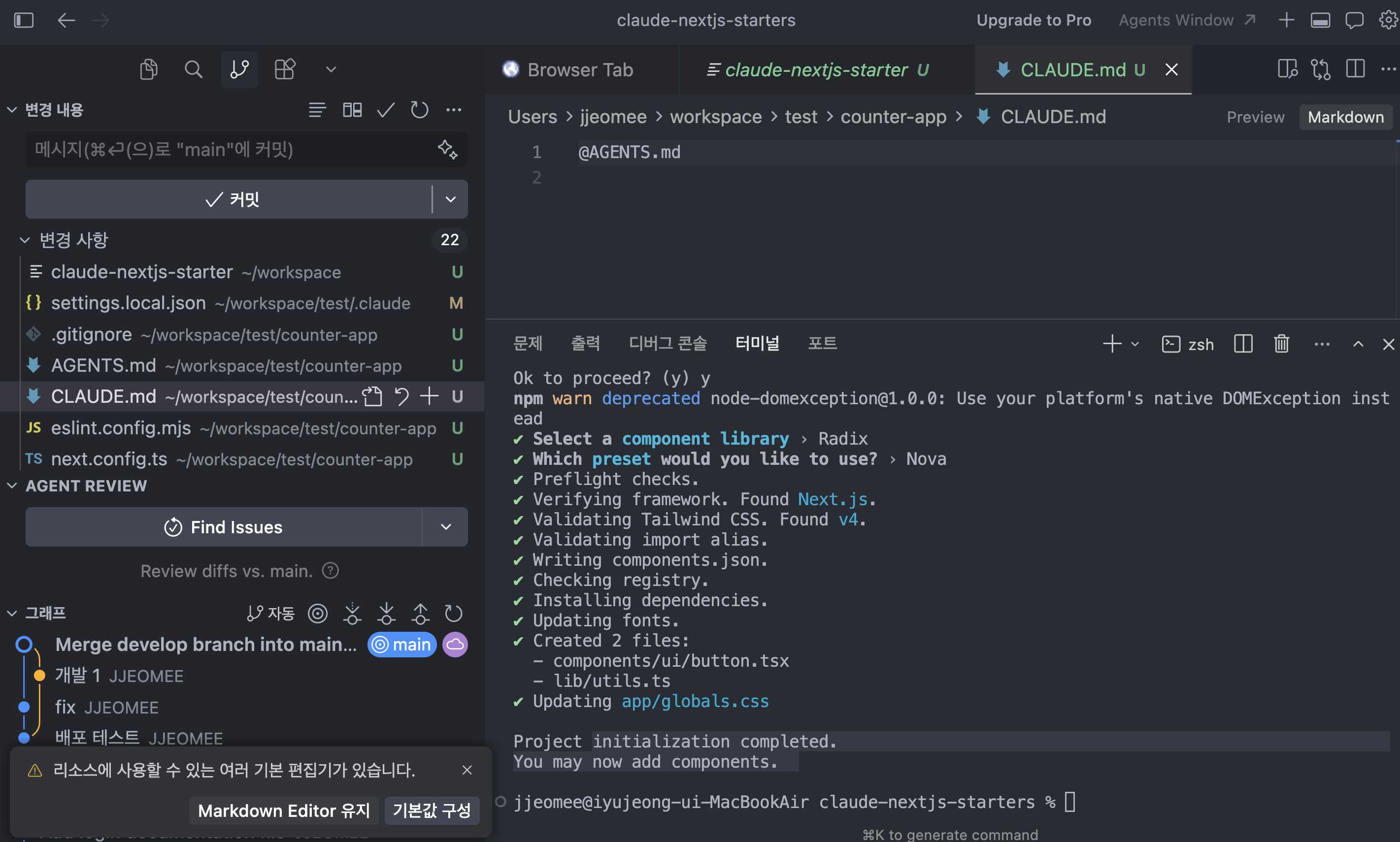This screenshot has height=842, width=1400.
Task: Open the Find Issues dropdown arrow
Action: [446, 527]
